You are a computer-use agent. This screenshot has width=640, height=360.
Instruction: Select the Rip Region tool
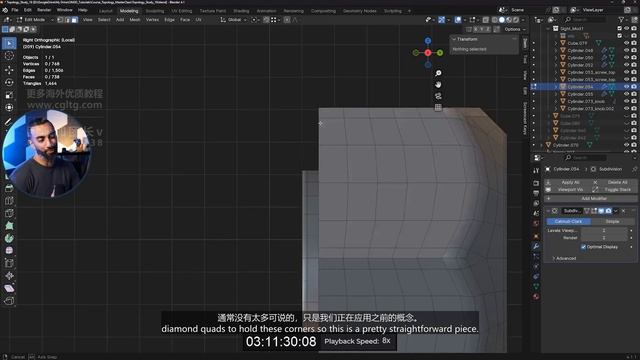9,301
